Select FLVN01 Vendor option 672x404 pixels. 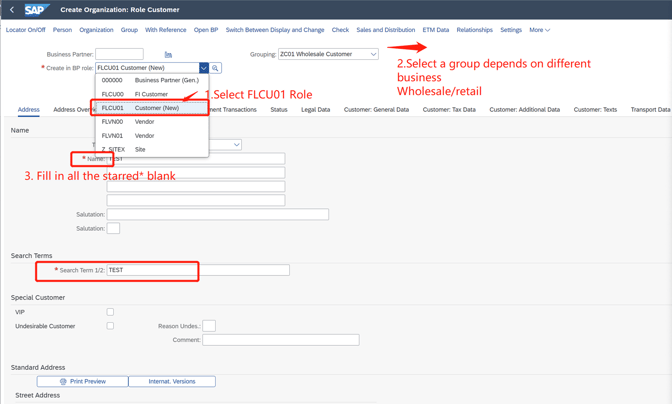(x=152, y=135)
